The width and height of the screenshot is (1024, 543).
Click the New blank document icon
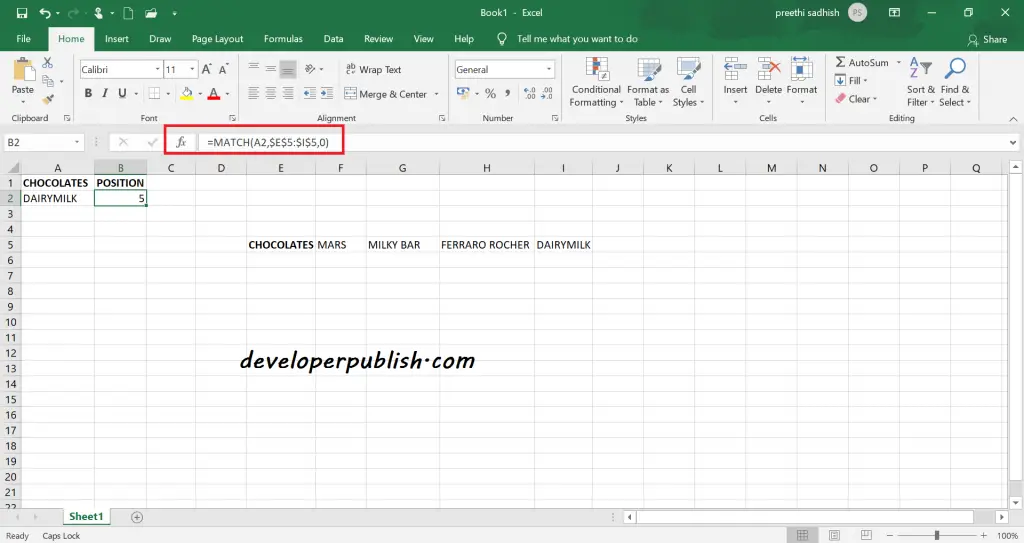[x=128, y=13]
